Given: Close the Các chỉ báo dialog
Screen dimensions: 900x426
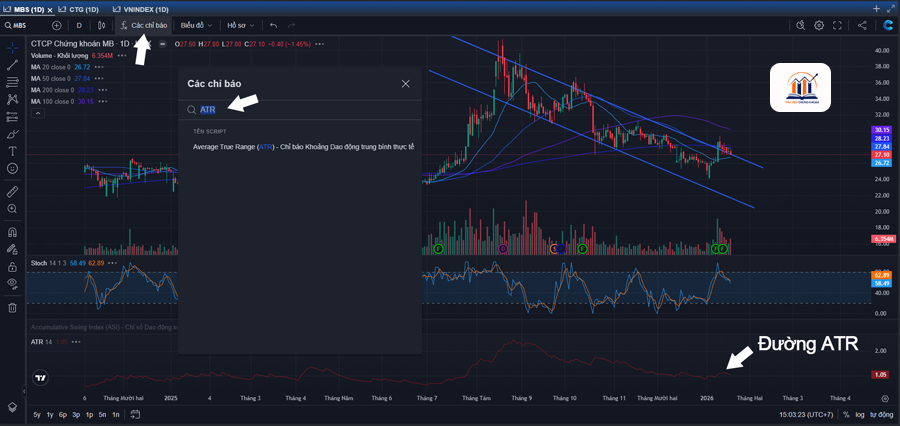Looking at the screenshot, I should point(406,84).
